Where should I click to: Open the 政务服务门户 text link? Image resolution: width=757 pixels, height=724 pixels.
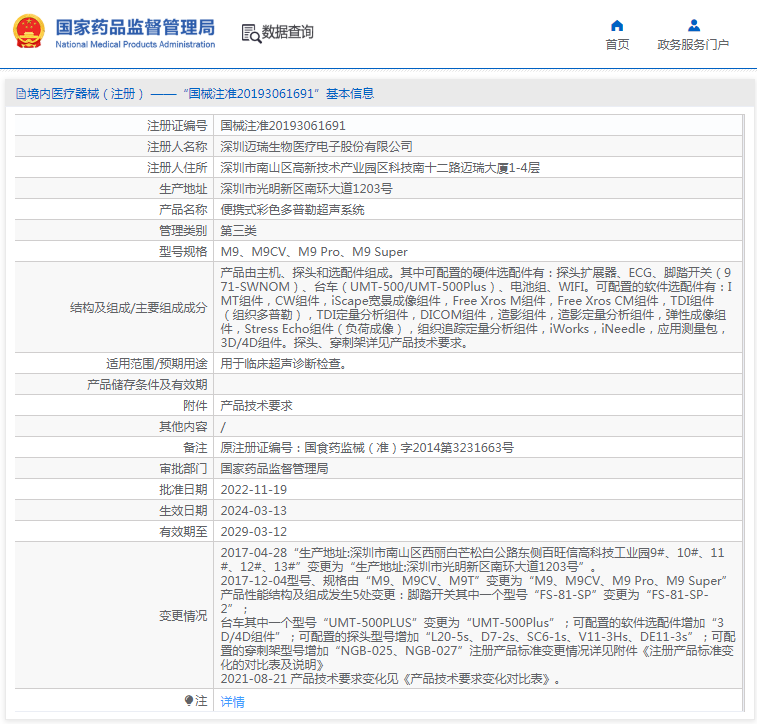tap(693, 44)
